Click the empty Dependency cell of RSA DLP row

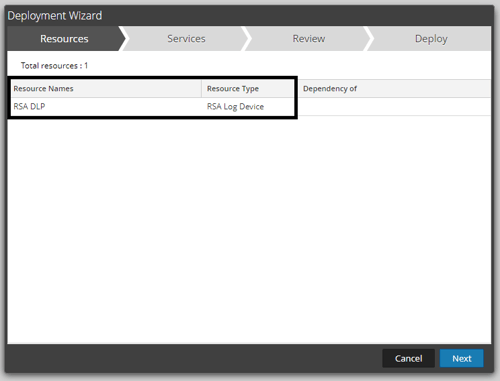[x=395, y=107]
